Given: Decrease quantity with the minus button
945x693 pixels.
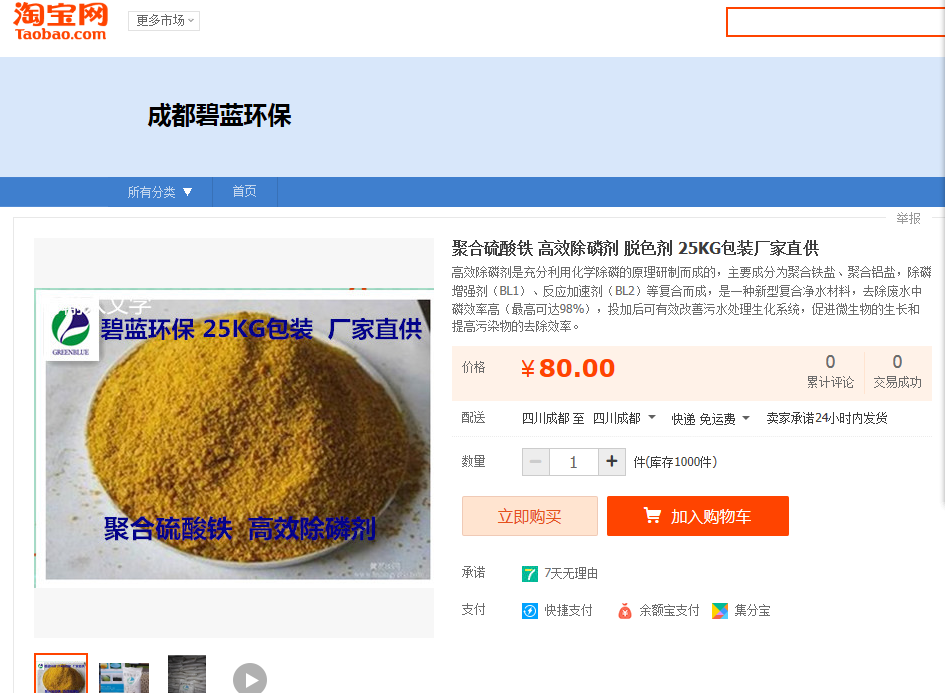Looking at the screenshot, I should click(x=536, y=462).
